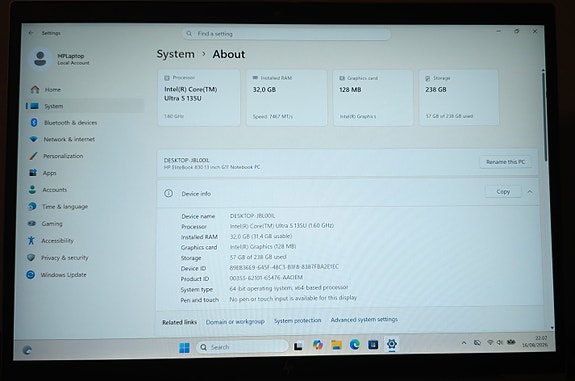The height and width of the screenshot is (381, 575).
Task: Click the Pen and touch value text
Action: click(x=293, y=298)
